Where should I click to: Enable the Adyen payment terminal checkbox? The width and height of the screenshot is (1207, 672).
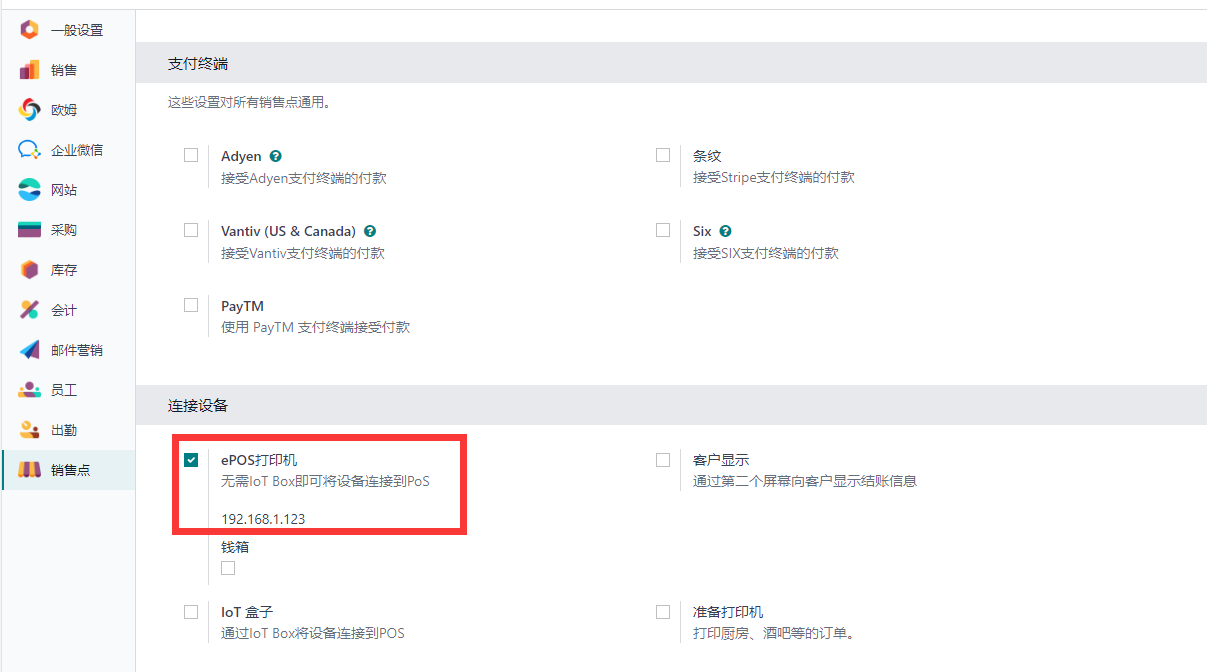[x=191, y=155]
